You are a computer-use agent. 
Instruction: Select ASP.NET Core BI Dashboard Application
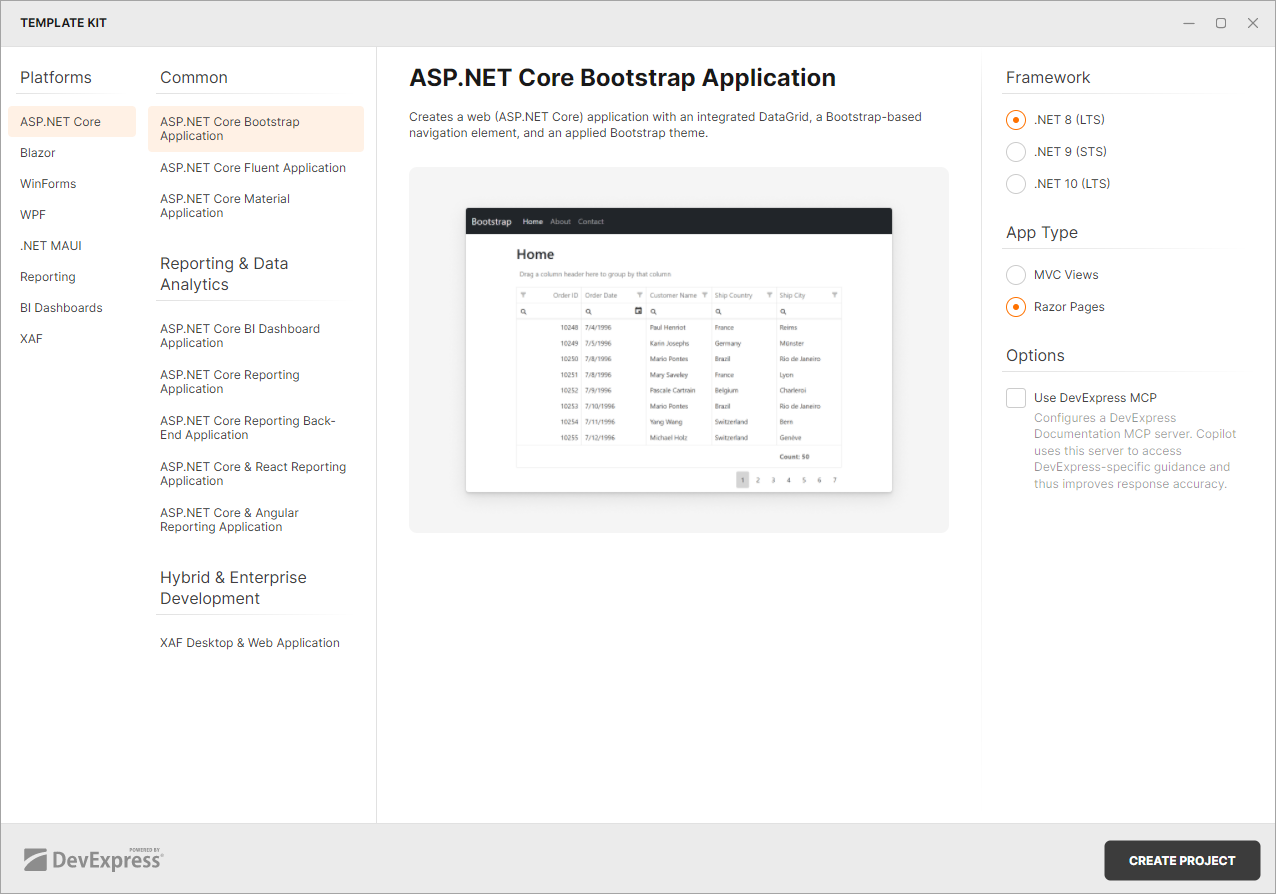point(240,335)
